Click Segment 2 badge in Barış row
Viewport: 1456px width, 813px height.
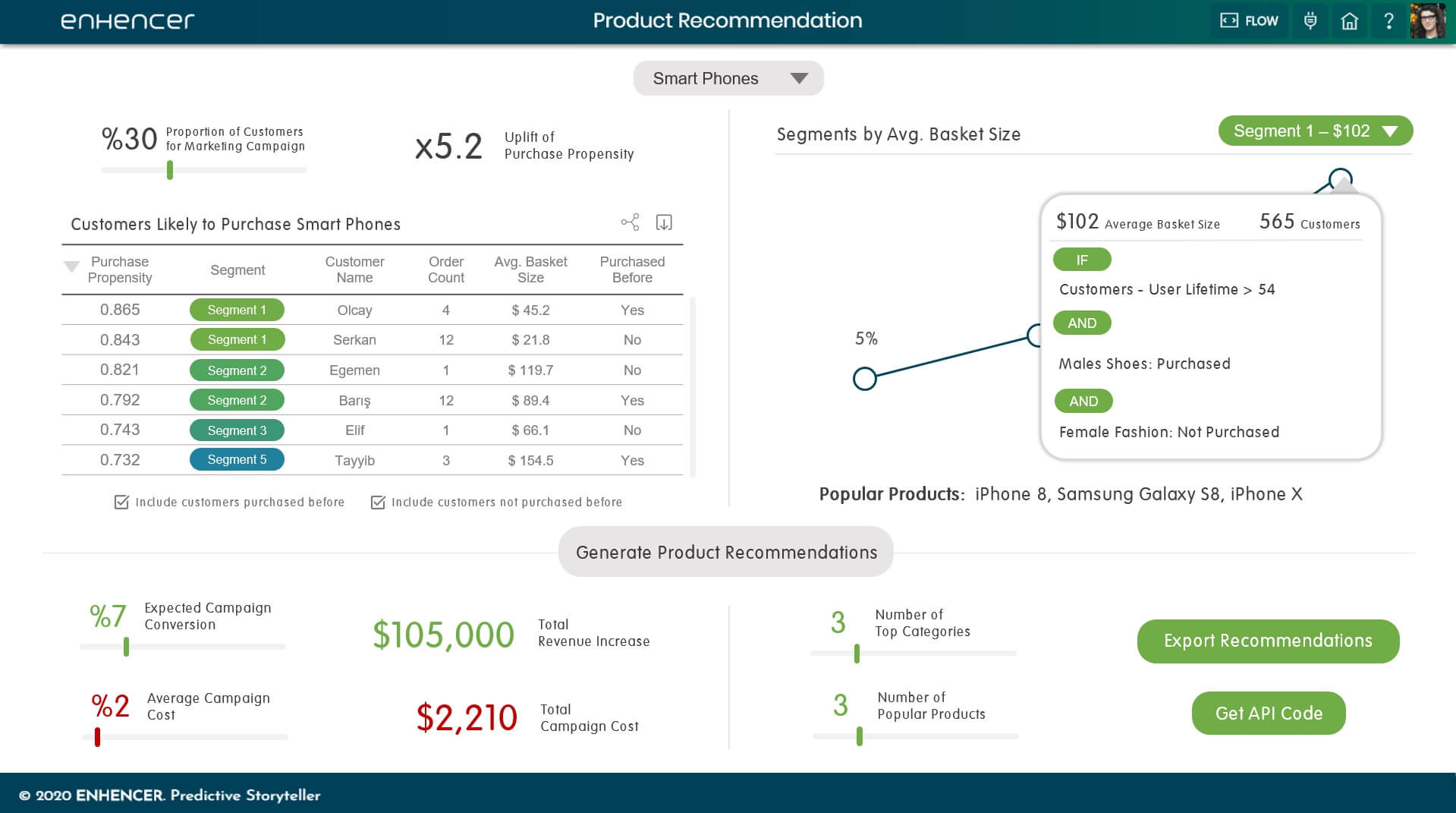pyautogui.click(x=237, y=399)
